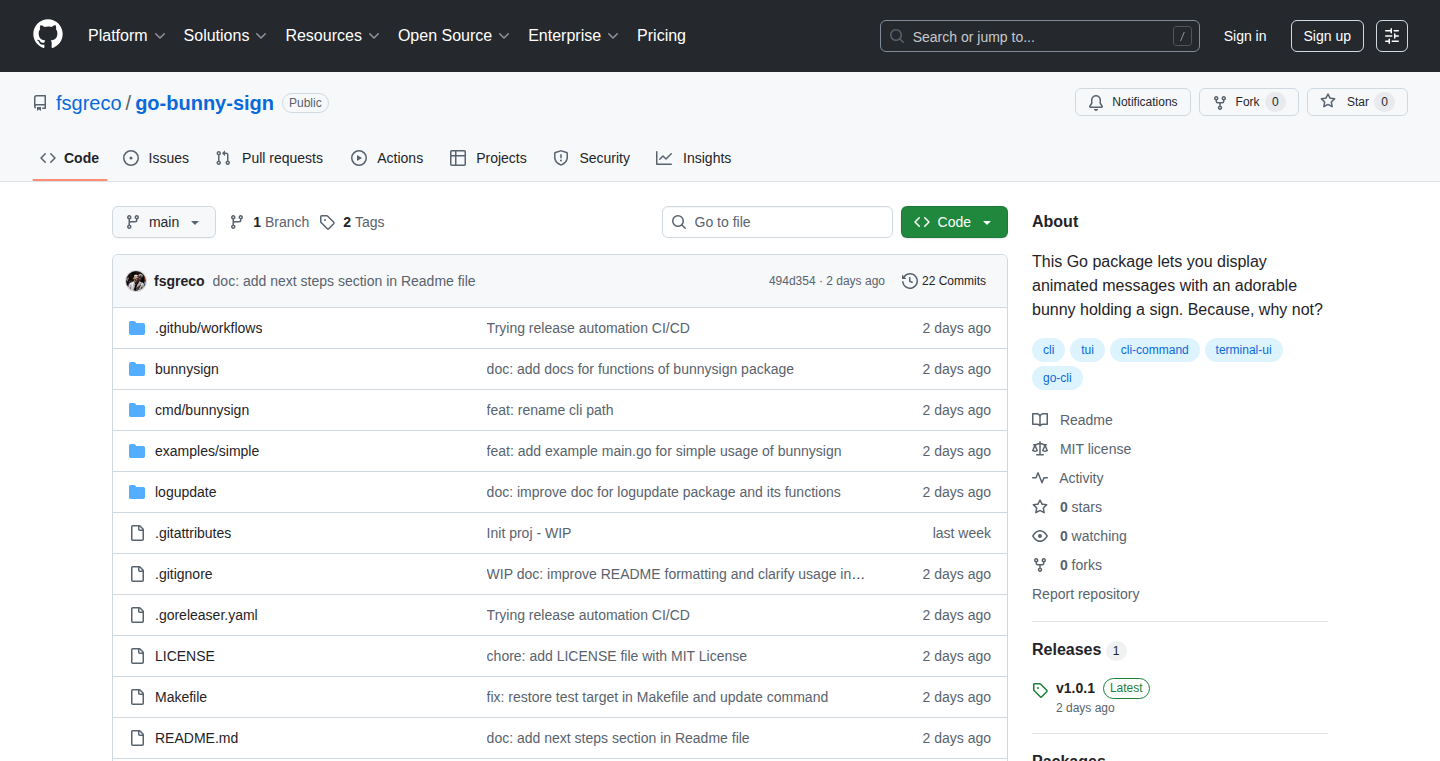Click the Sign up button
This screenshot has height=761, width=1440.
pyautogui.click(x=1327, y=36)
